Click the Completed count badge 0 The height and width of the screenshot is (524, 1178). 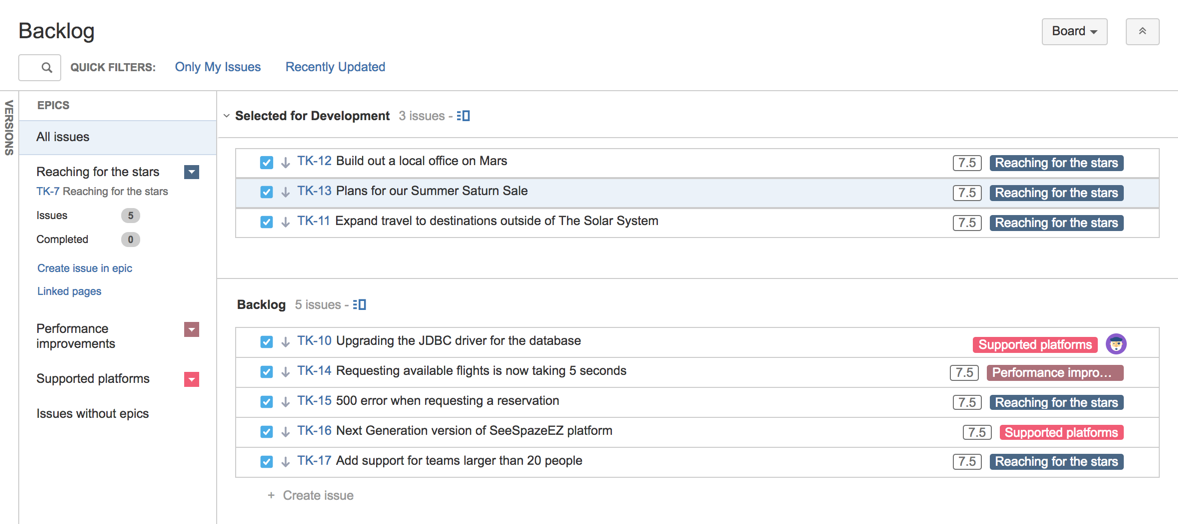(x=130, y=240)
